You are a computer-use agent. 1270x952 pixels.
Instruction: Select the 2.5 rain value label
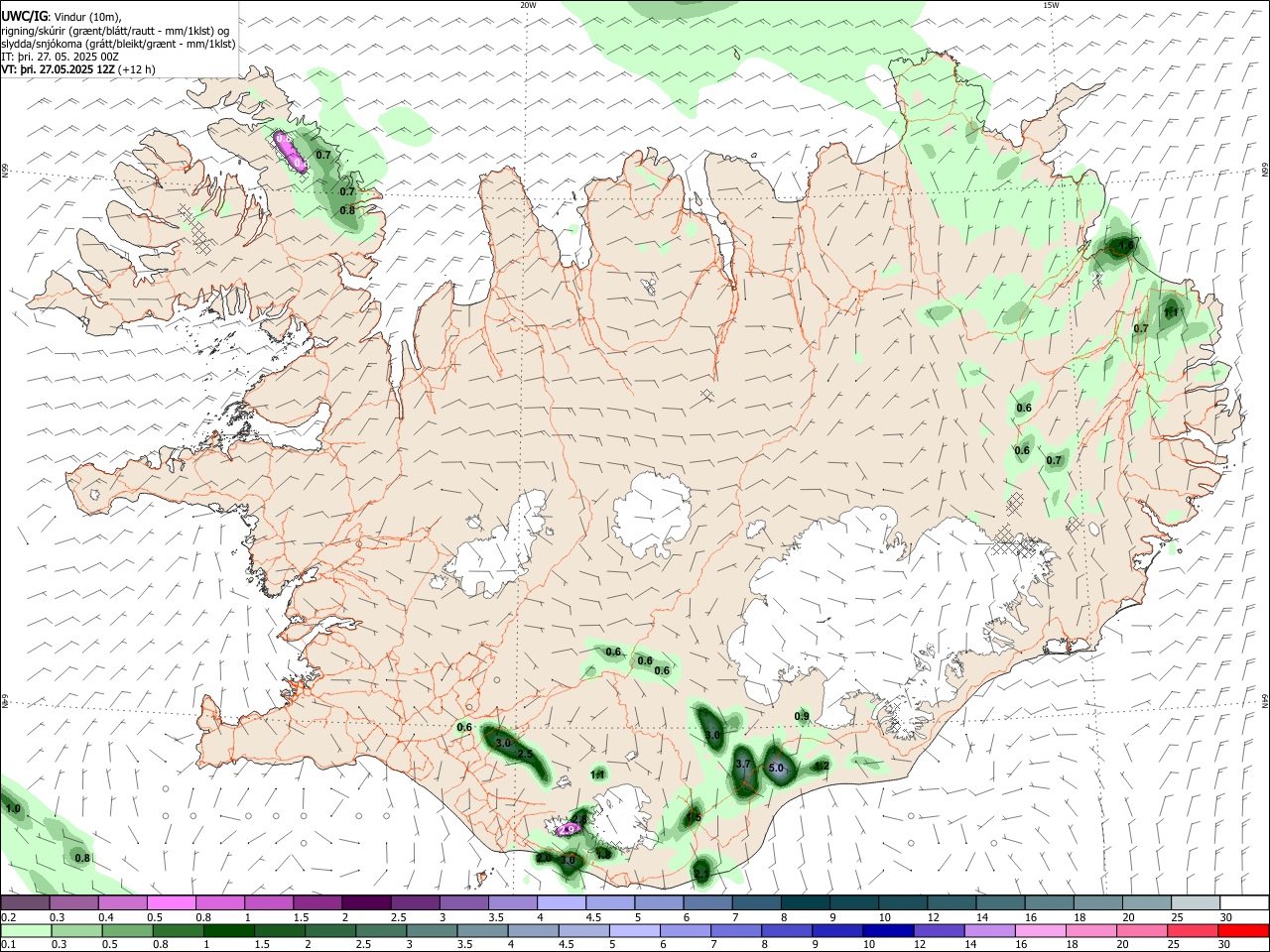pos(526,755)
